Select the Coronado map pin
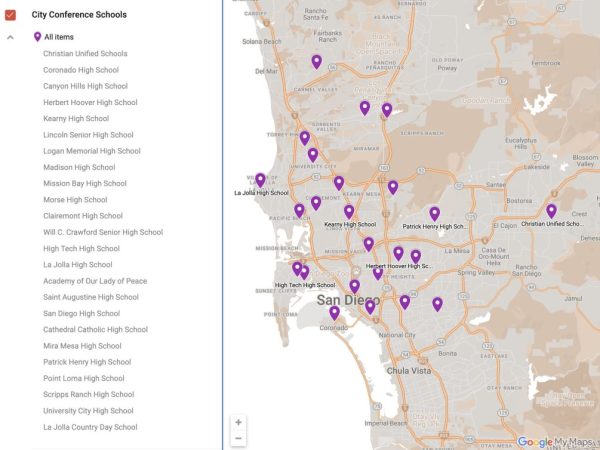Screen dimensions: 600x450 coord(334,313)
